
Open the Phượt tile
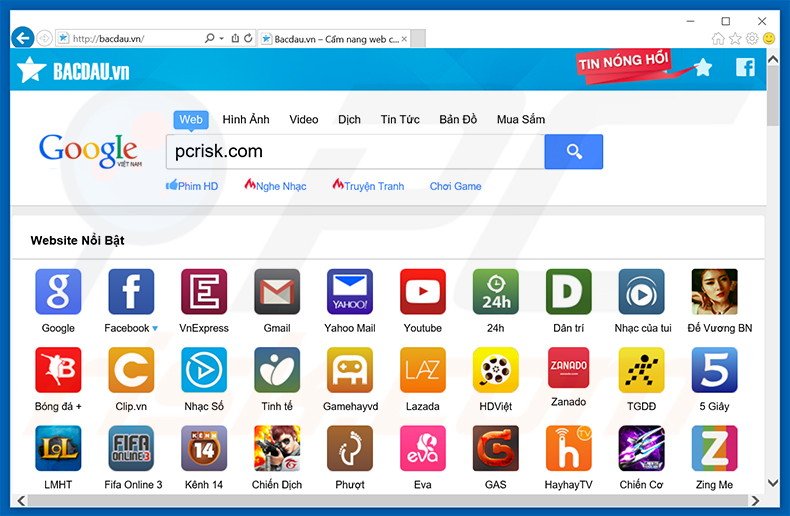(x=350, y=448)
